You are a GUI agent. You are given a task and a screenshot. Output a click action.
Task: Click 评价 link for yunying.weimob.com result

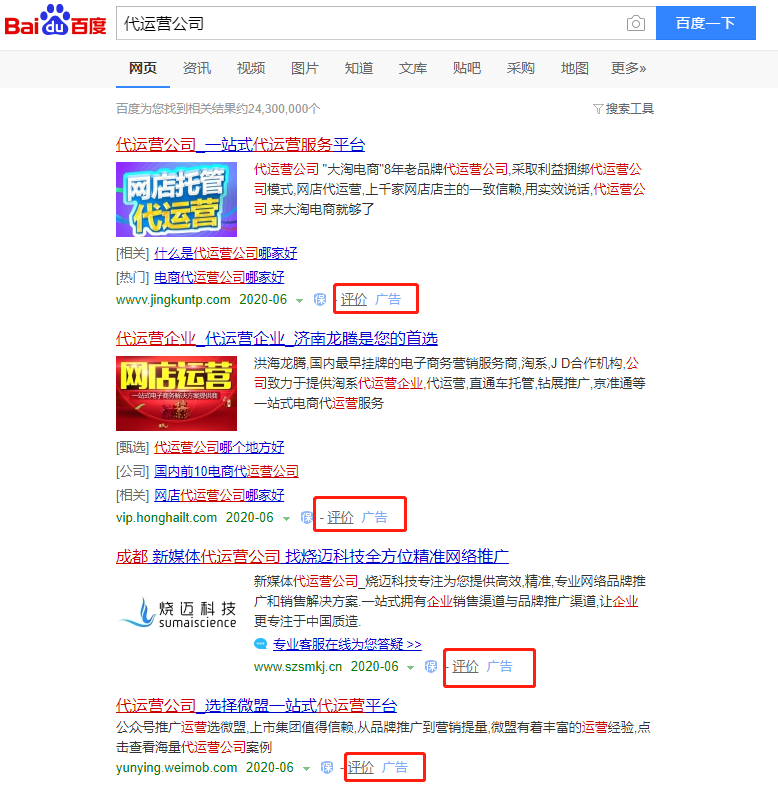[361, 768]
